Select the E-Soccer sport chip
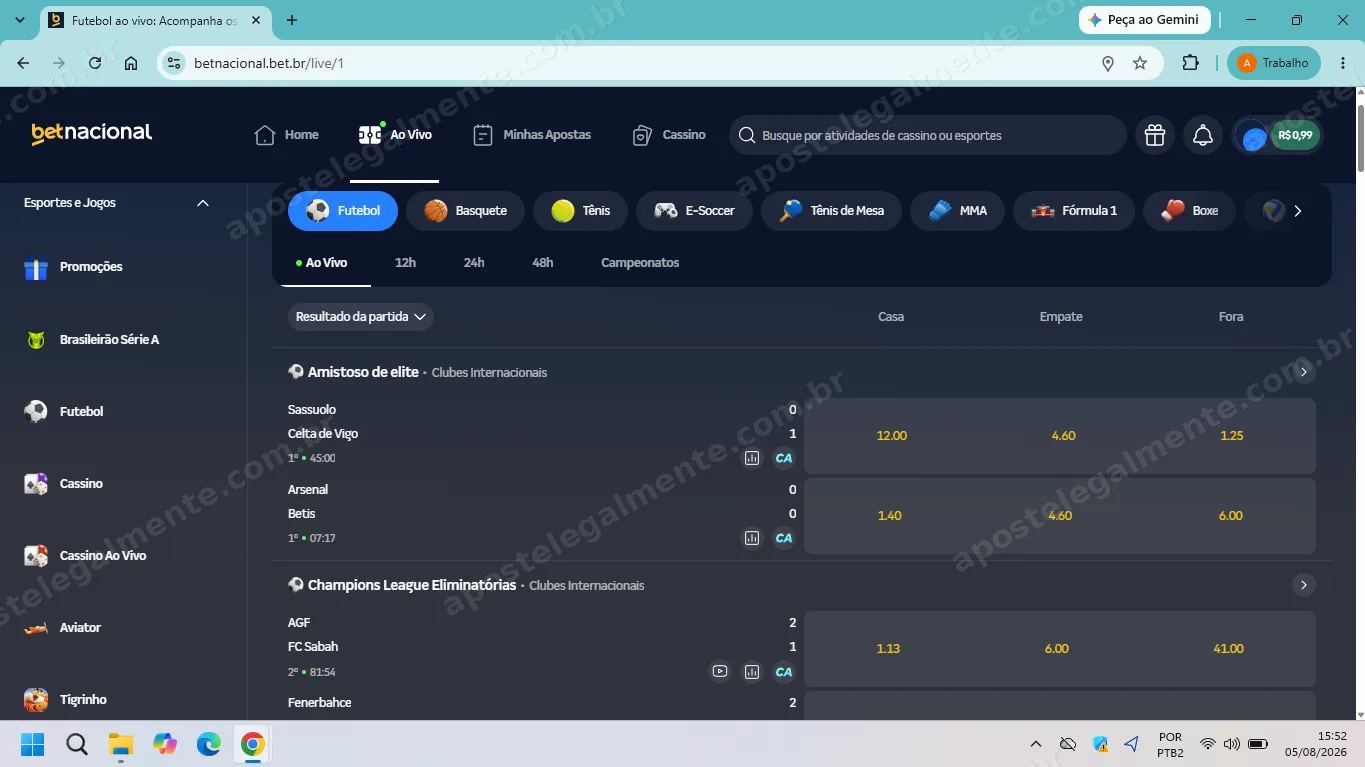This screenshot has width=1365, height=767. (694, 211)
